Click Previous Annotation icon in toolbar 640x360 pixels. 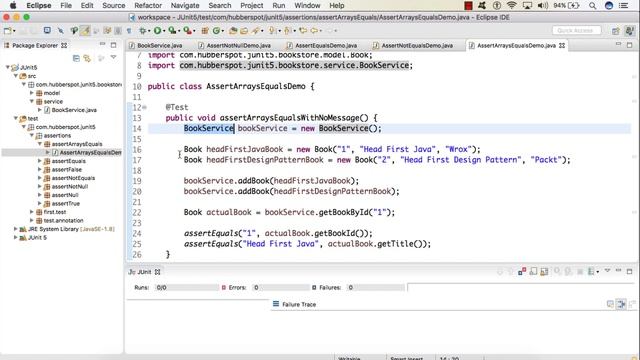(287, 31)
